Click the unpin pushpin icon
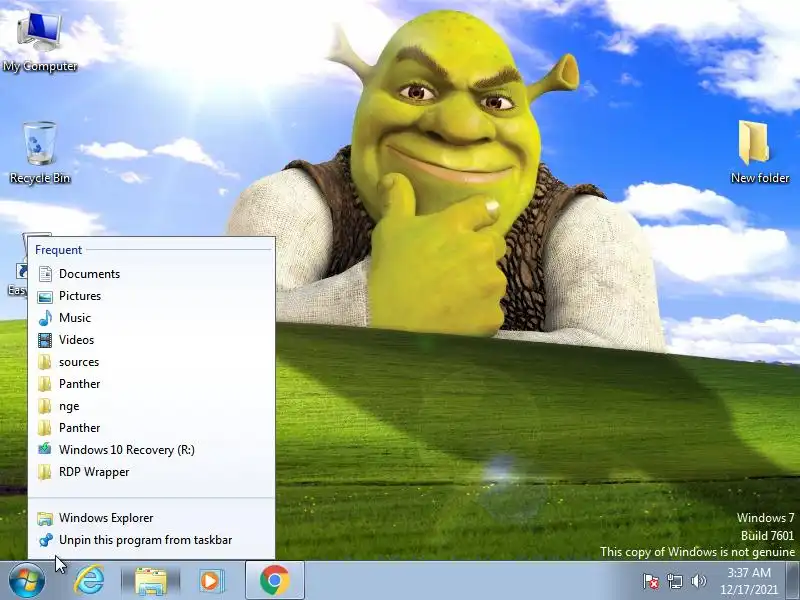Viewport: 800px width, 600px height. 45,540
